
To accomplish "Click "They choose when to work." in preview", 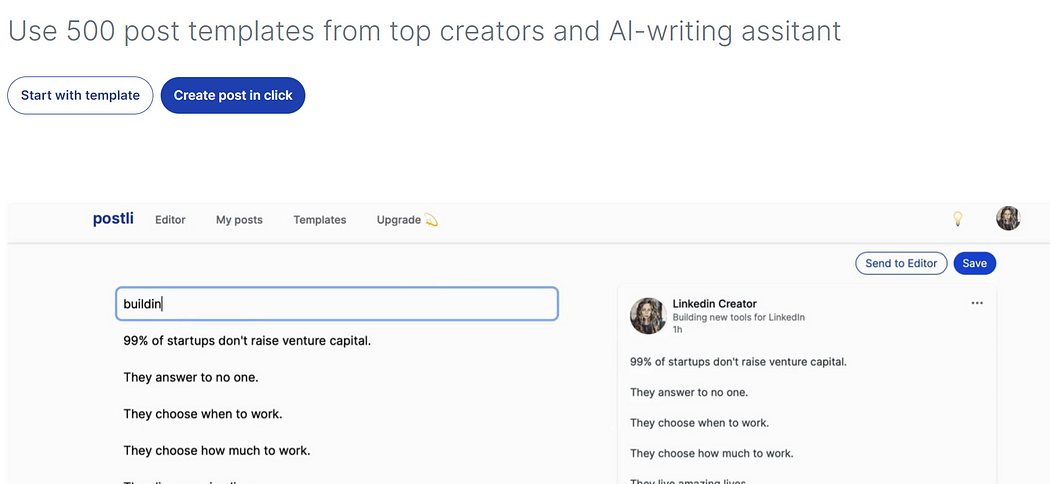I will 700,423.
